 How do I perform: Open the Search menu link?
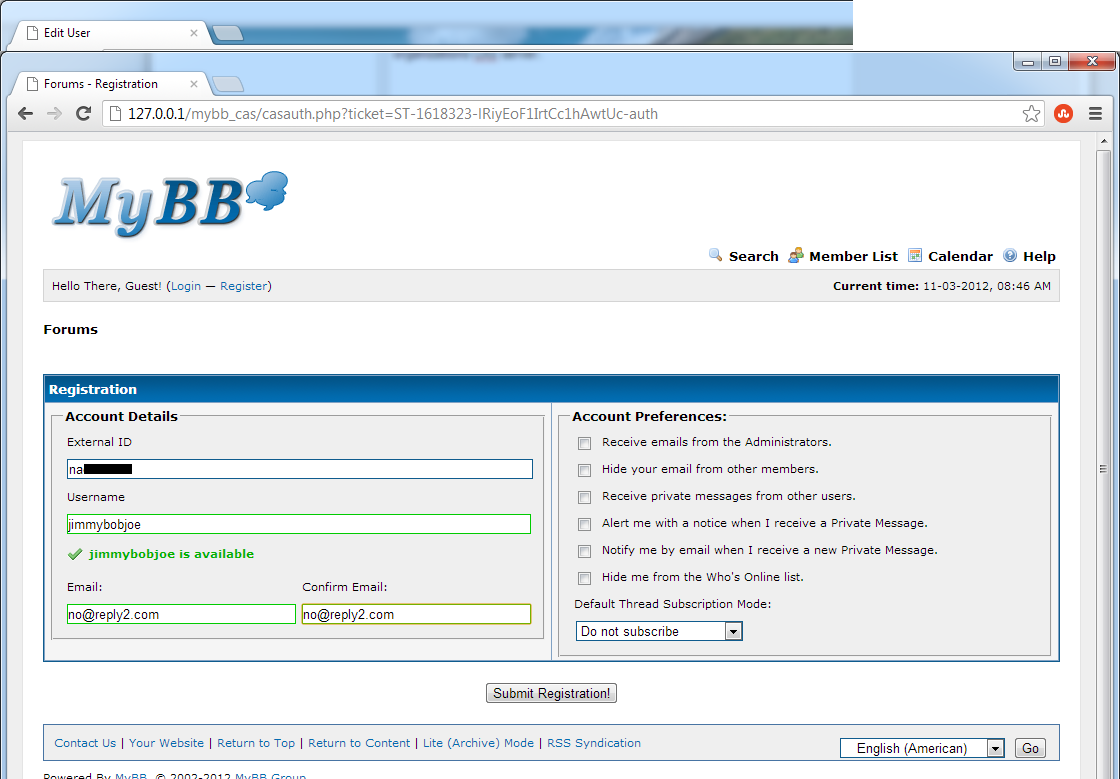coord(753,256)
